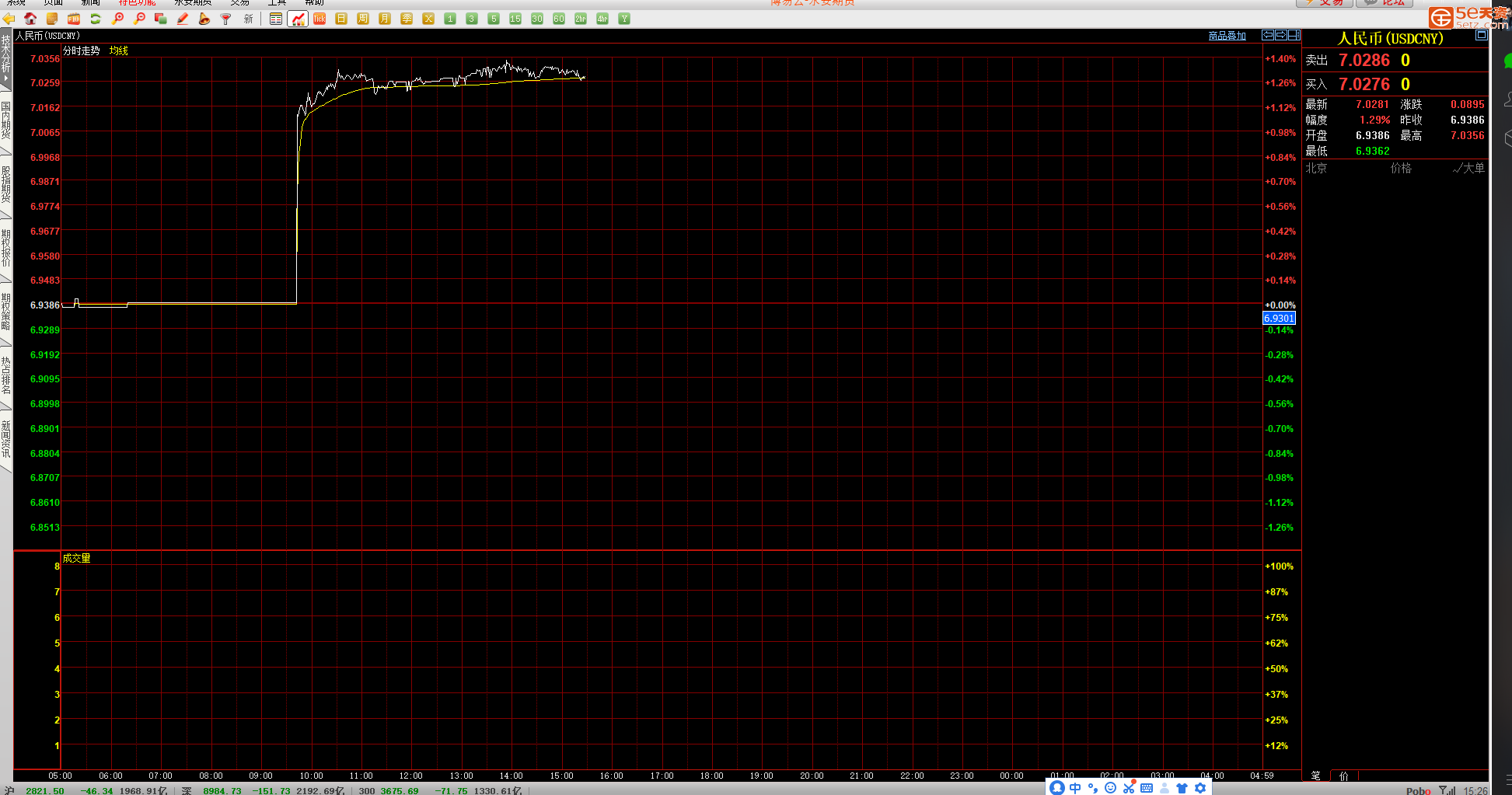Click the 分时走势 chart label
Screen dimensions: 1512x795
click(x=82, y=51)
